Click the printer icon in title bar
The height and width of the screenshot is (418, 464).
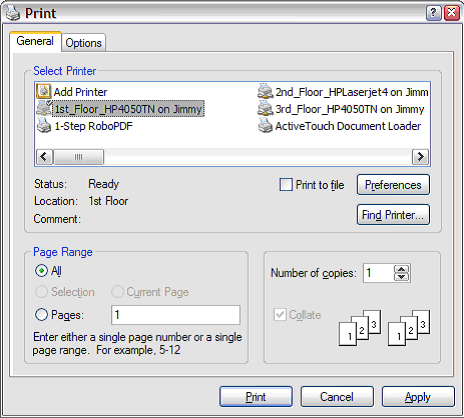pos(13,13)
